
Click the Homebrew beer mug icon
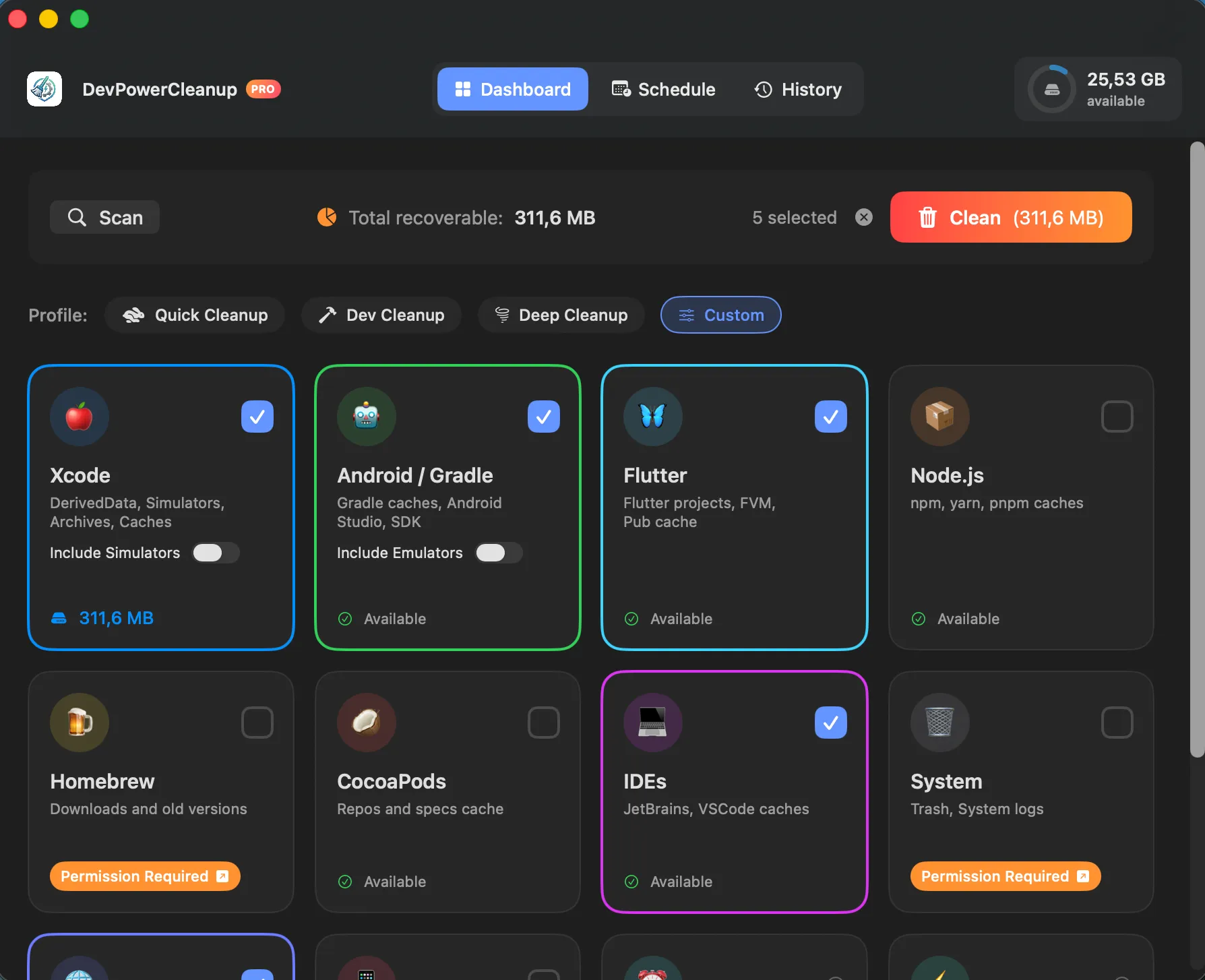[x=79, y=723]
